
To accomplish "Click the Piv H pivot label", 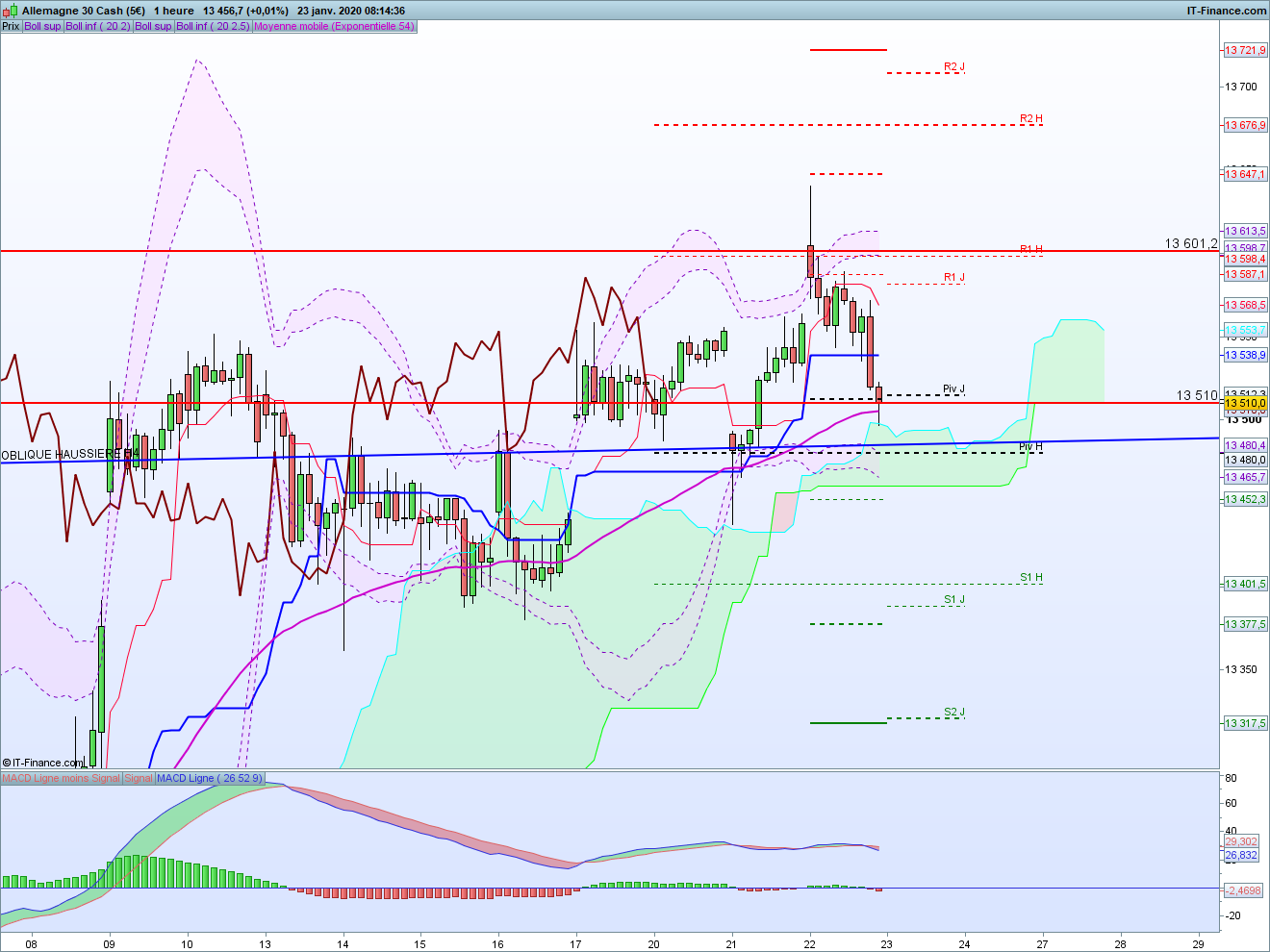I will pos(1030,447).
